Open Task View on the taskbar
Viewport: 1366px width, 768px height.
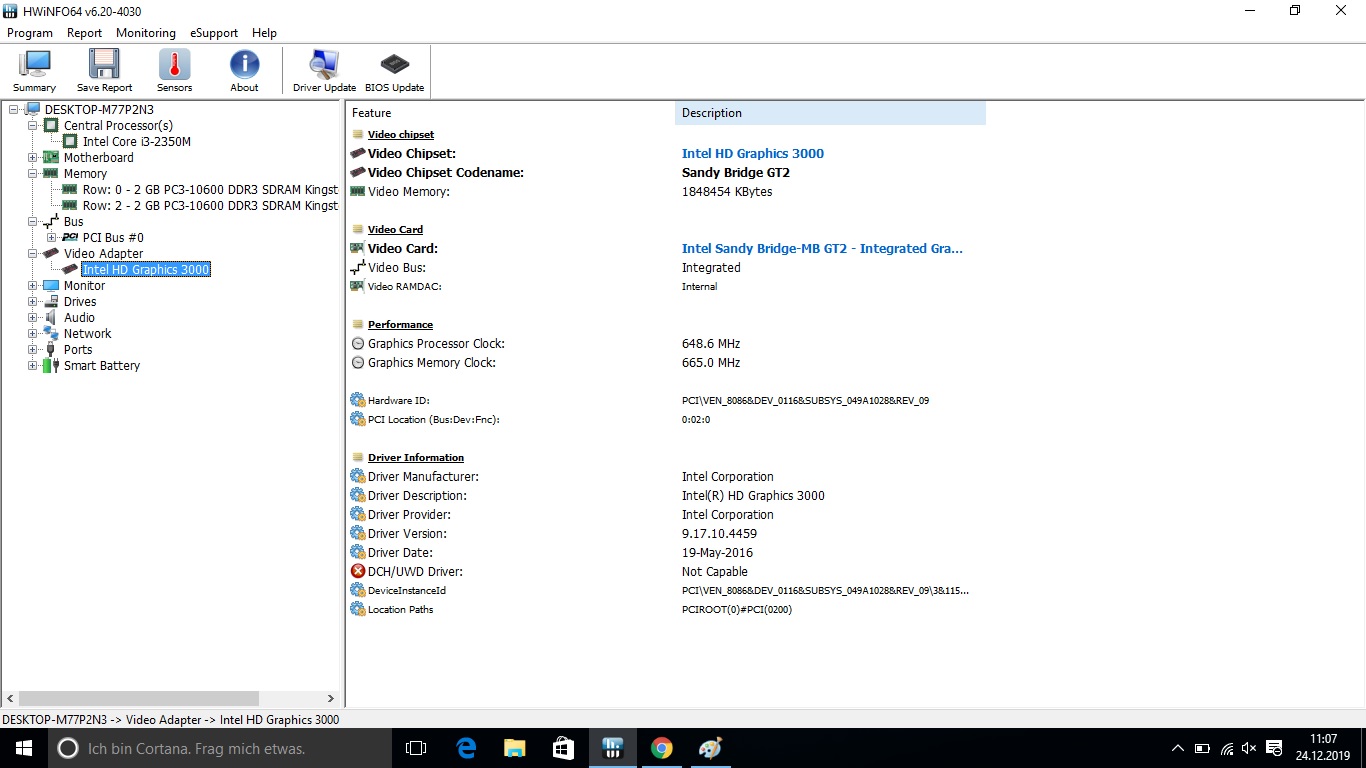click(x=416, y=748)
